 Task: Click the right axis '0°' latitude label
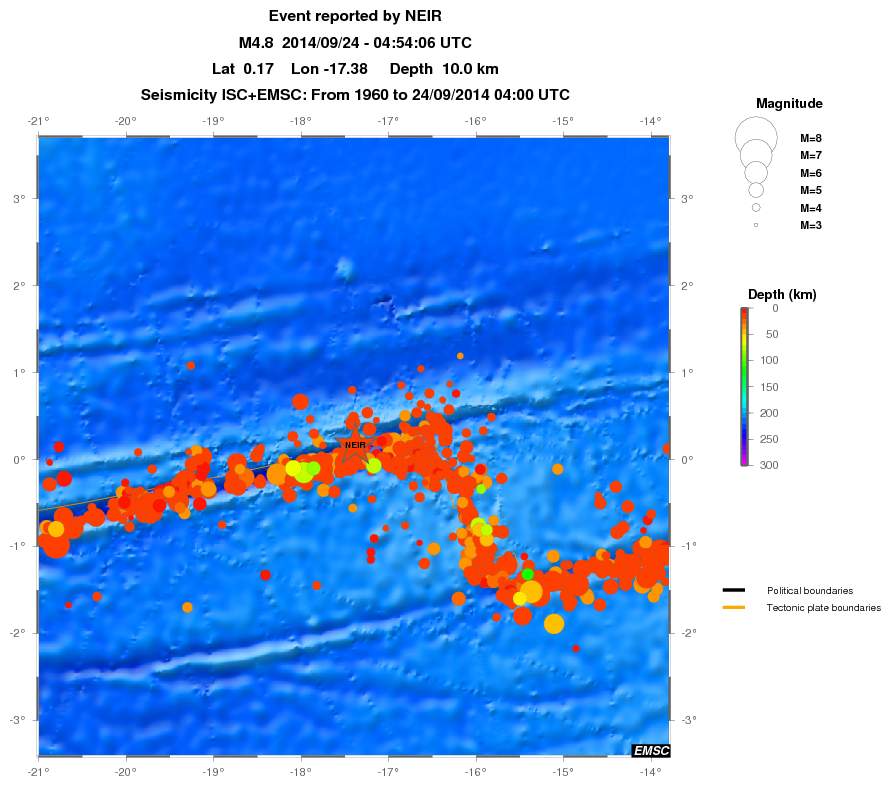[688, 460]
